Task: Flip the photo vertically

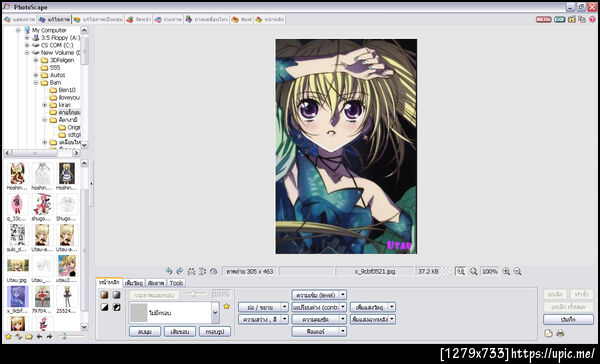Action: (202, 271)
